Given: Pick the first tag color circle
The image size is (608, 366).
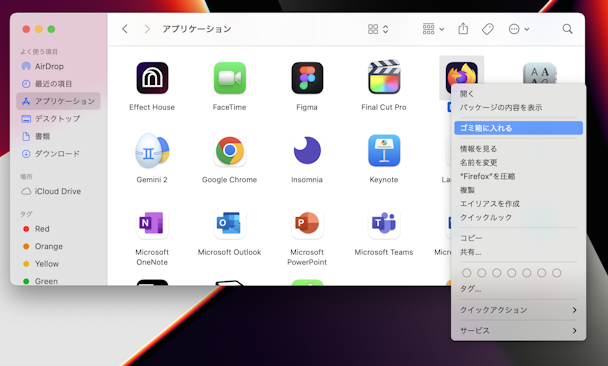Looking at the screenshot, I should pyautogui.click(x=466, y=273).
